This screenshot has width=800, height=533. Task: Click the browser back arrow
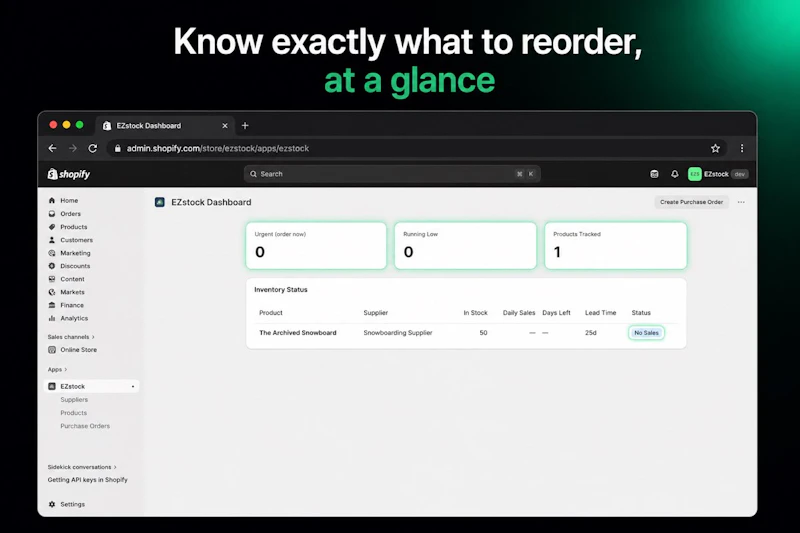click(52, 148)
